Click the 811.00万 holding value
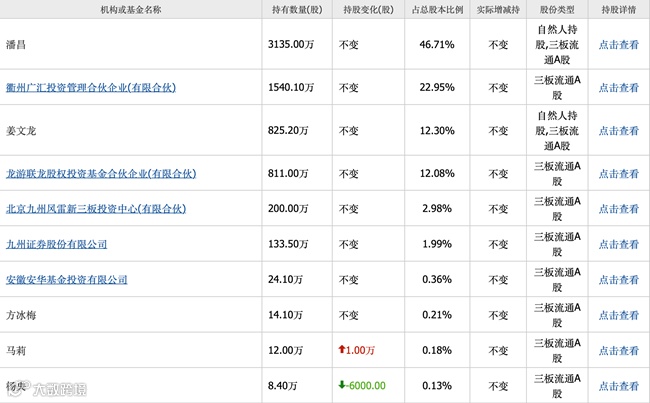This screenshot has height=403, width=650. pos(288,173)
